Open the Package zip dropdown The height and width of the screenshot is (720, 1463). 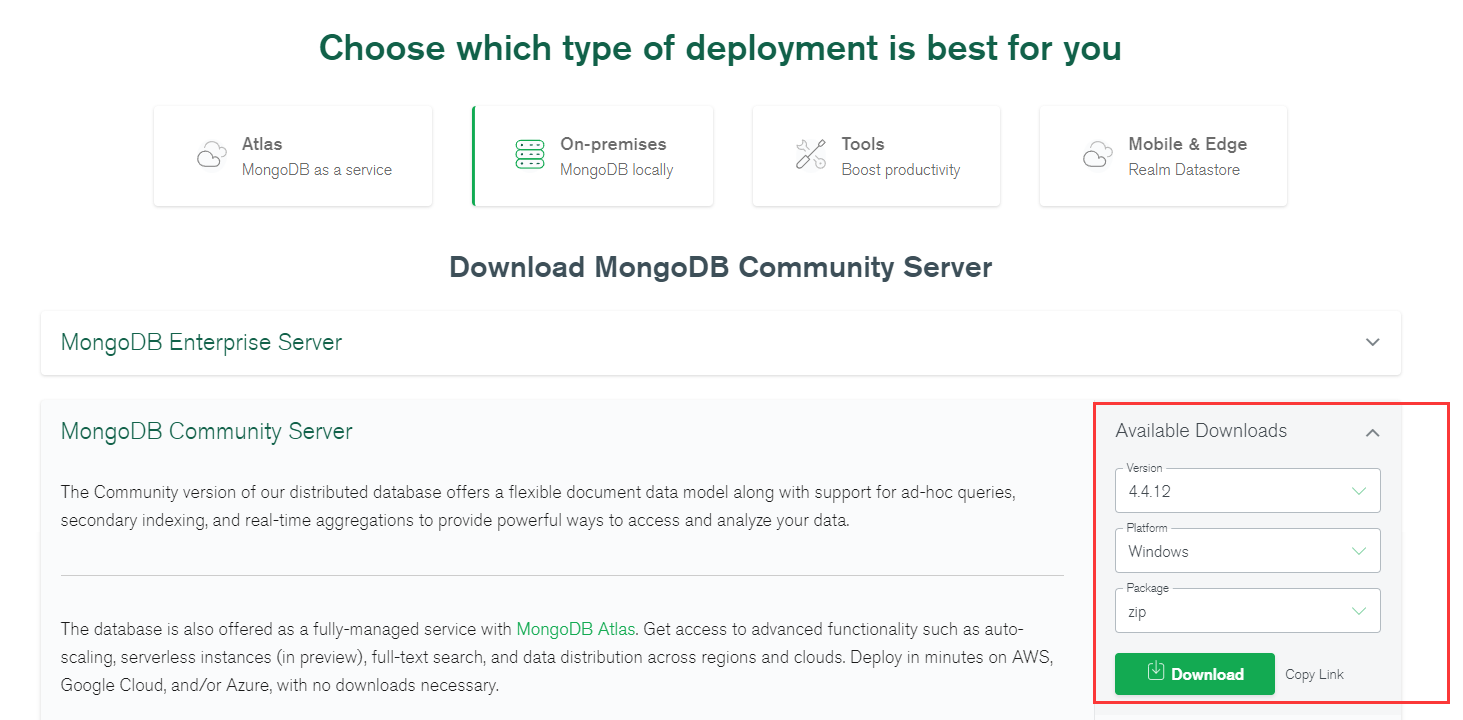[1248, 611]
